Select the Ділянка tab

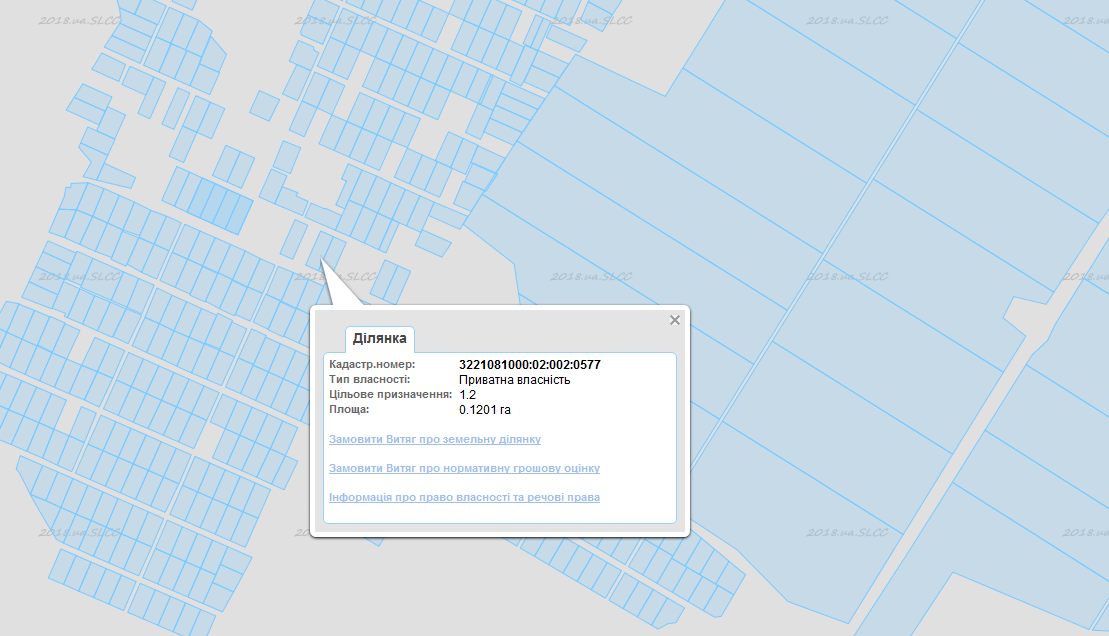pyautogui.click(x=379, y=339)
